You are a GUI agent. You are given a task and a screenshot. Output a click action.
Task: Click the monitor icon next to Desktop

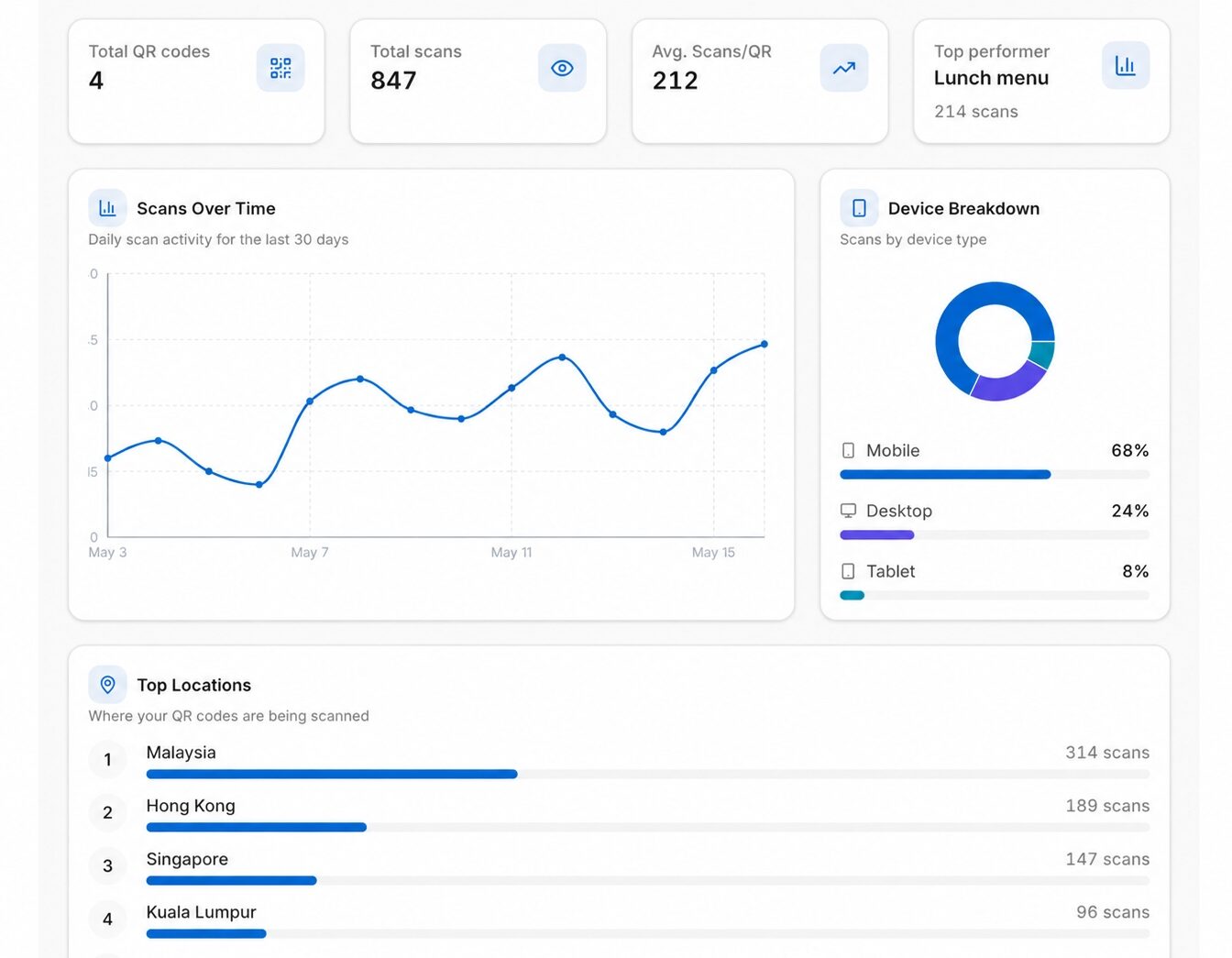click(x=848, y=511)
